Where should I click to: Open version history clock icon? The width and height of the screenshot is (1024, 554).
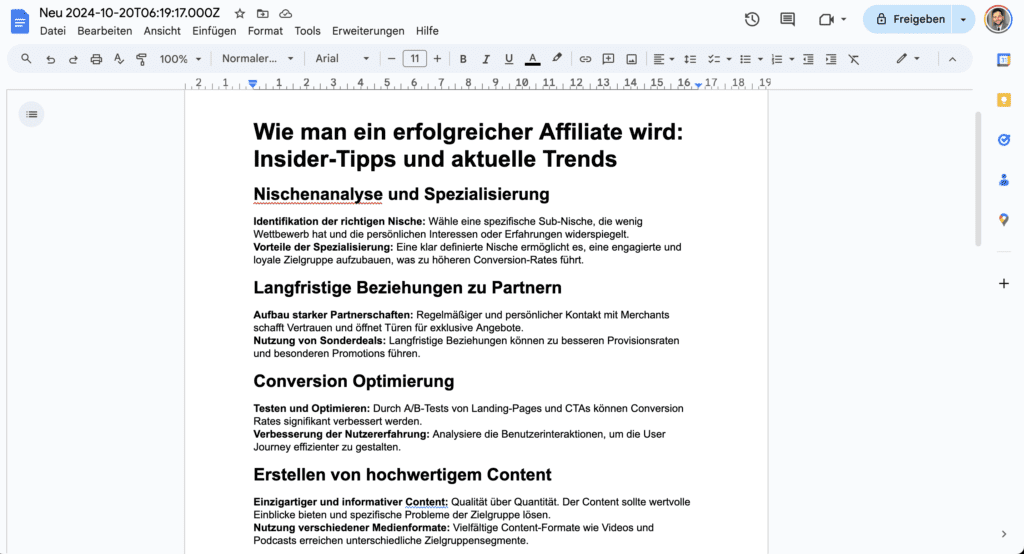752,19
